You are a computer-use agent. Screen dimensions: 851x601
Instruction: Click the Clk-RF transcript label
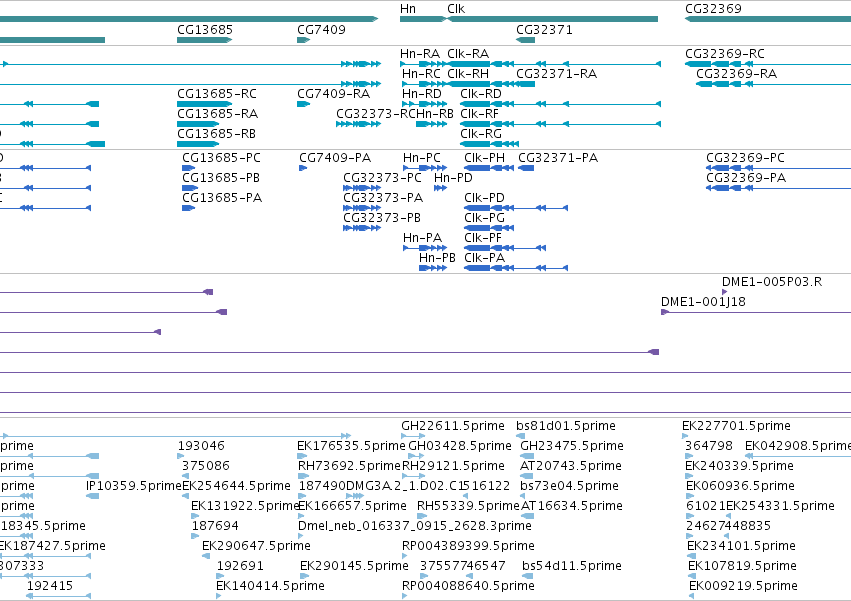[479, 114]
